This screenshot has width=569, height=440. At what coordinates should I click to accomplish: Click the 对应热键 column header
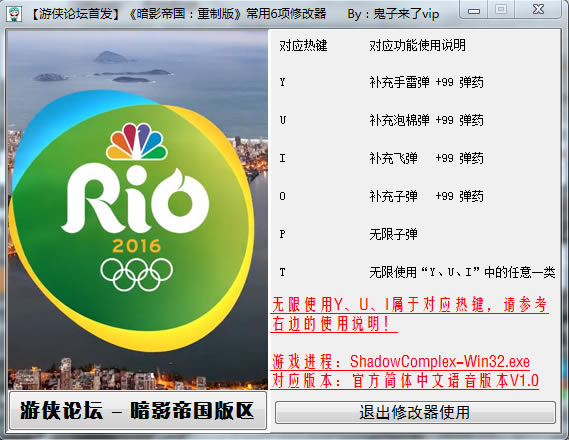click(303, 45)
